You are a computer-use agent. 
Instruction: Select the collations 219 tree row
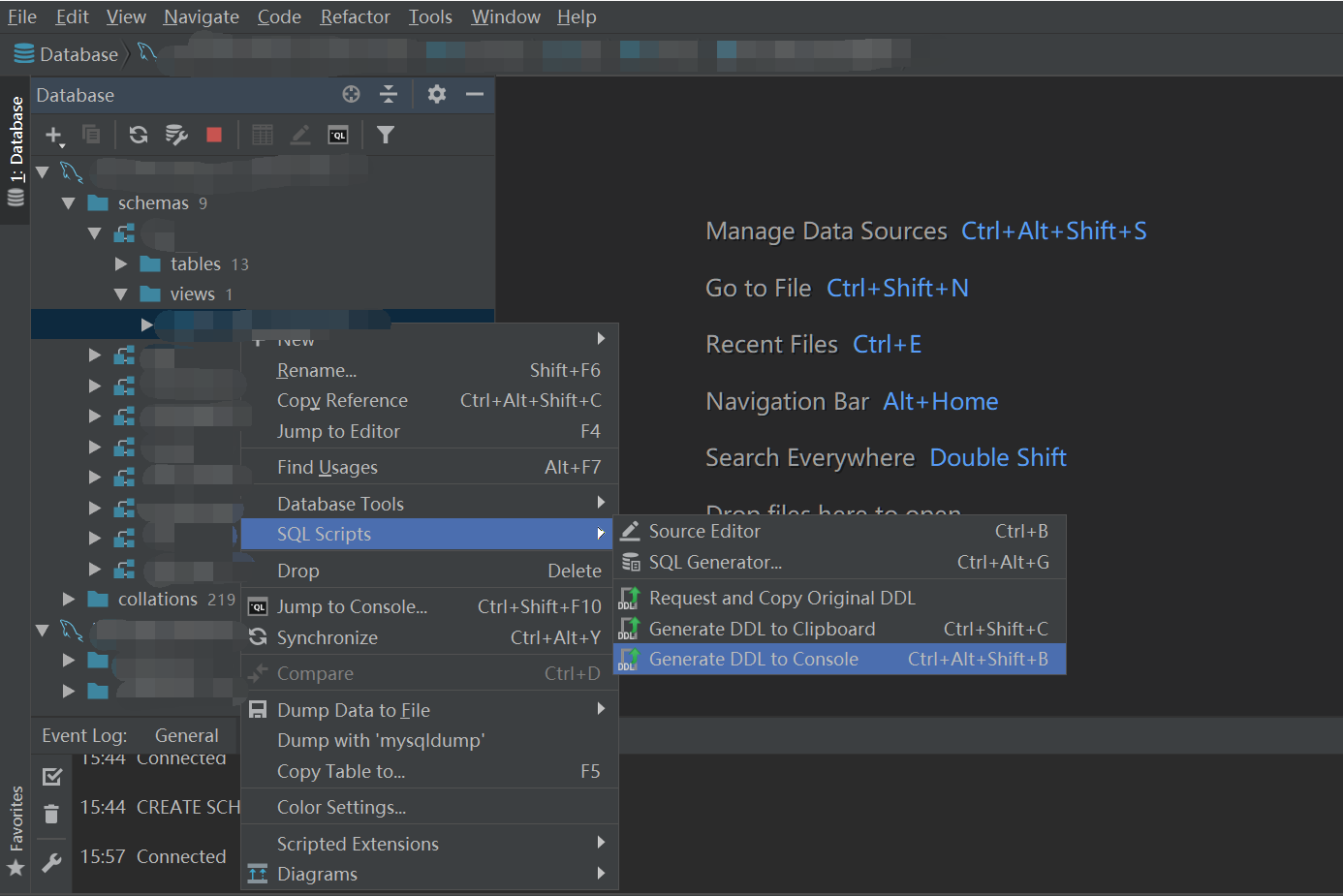[136, 599]
